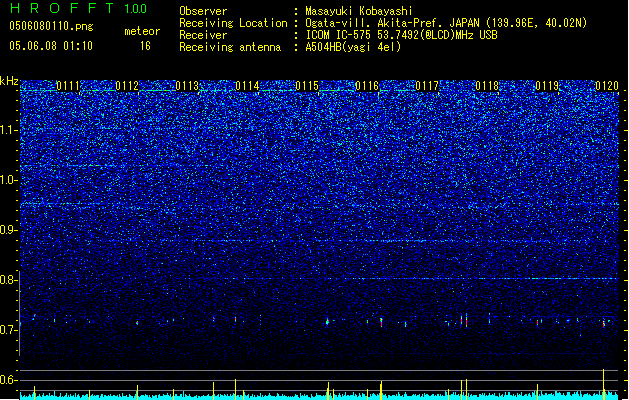Screen dimensions: 629x400
Task: Click the tallest yellow power spike near 0120
Action: click(x=604, y=384)
